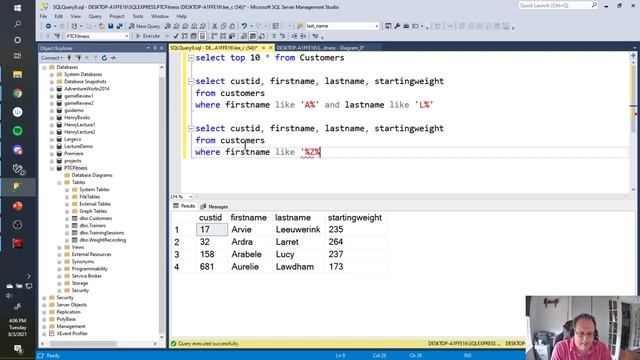Click the Open File folder icon
The image size is (640, 360).
point(102,26)
